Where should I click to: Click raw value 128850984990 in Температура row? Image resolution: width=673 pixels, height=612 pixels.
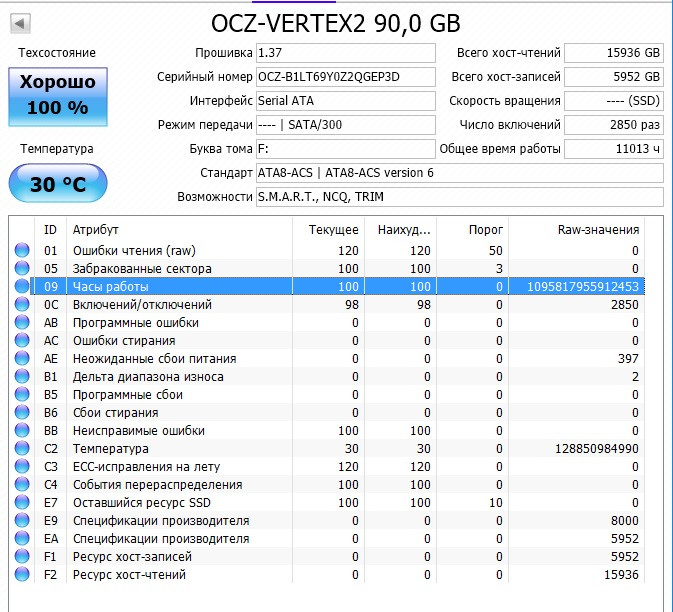coord(597,449)
